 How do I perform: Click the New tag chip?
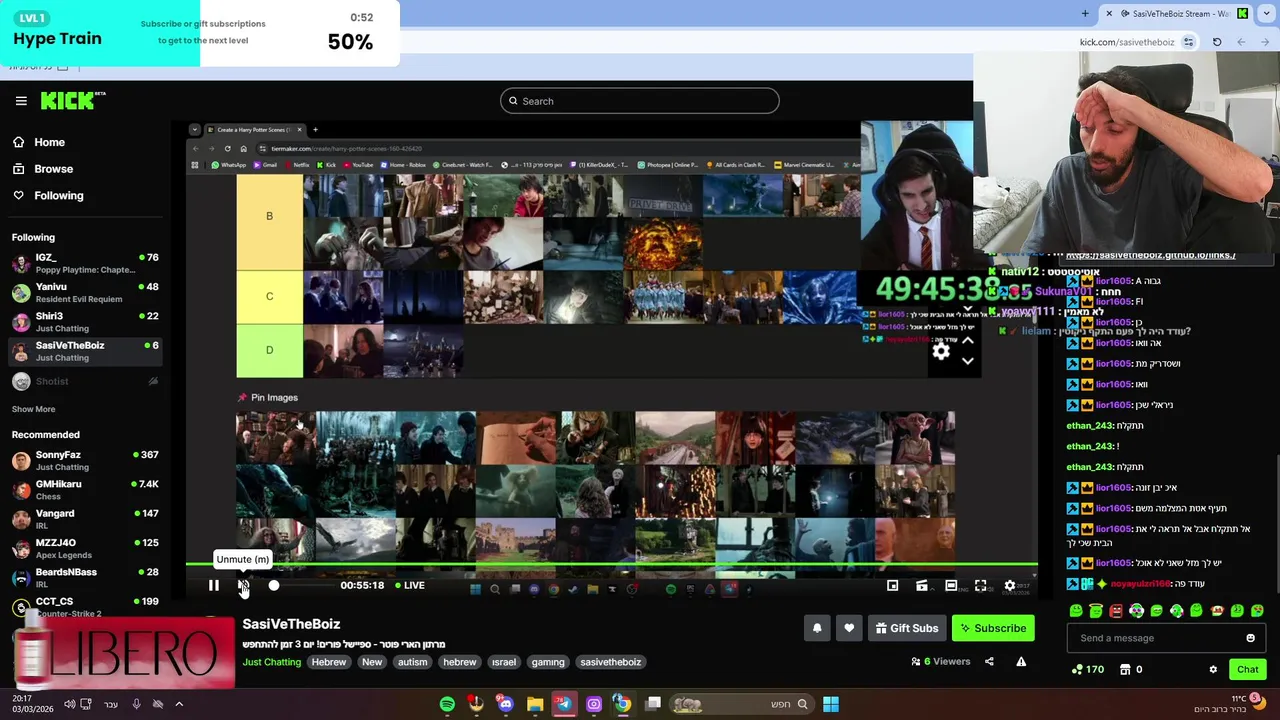(x=372, y=662)
